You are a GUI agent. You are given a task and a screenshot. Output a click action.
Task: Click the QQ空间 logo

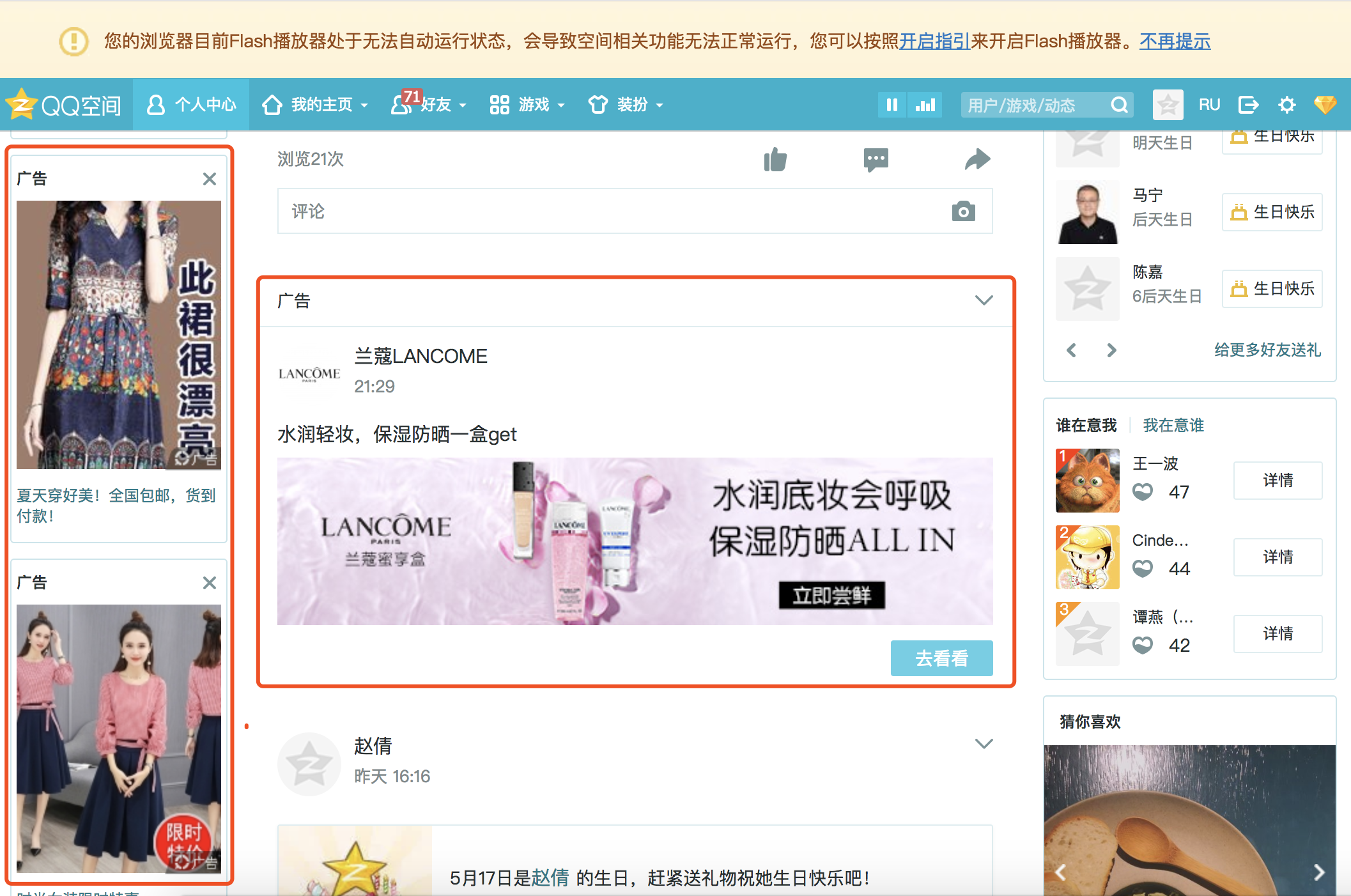(x=63, y=104)
